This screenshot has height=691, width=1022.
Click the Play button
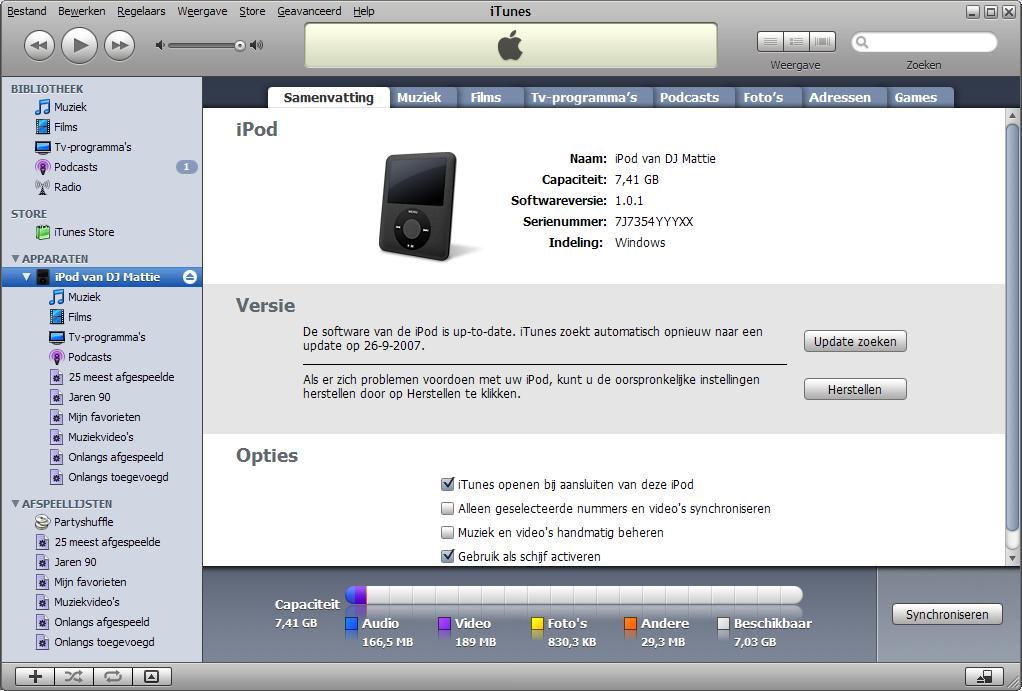(80, 45)
